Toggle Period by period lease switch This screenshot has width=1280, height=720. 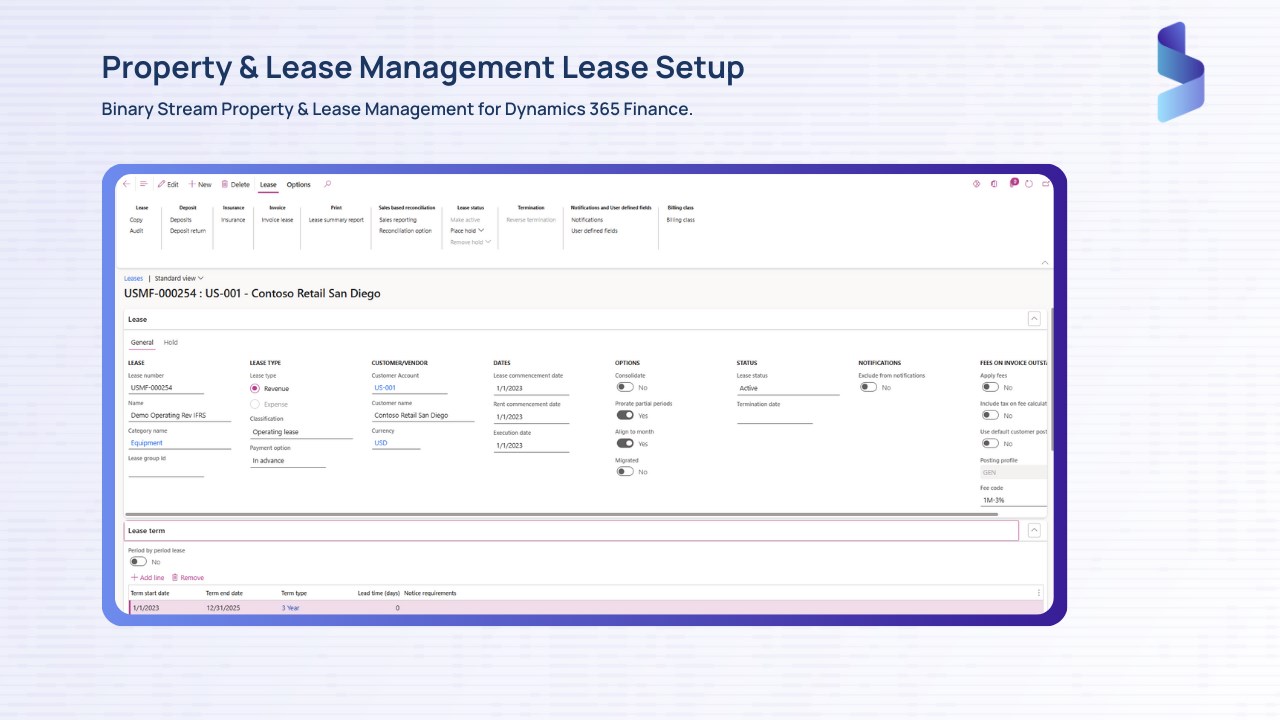point(138,562)
